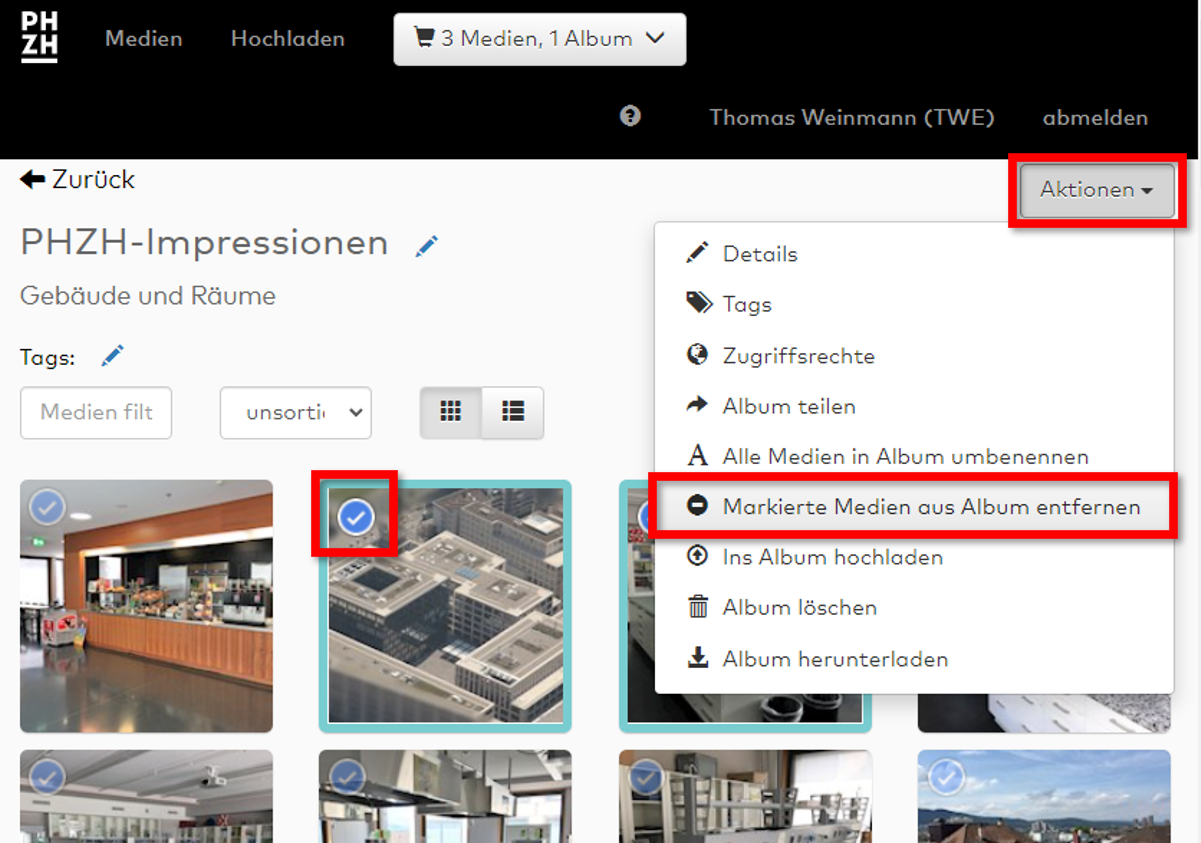Open the Hochladen page
This screenshot has width=1201, height=843.
click(x=287, y=39)
